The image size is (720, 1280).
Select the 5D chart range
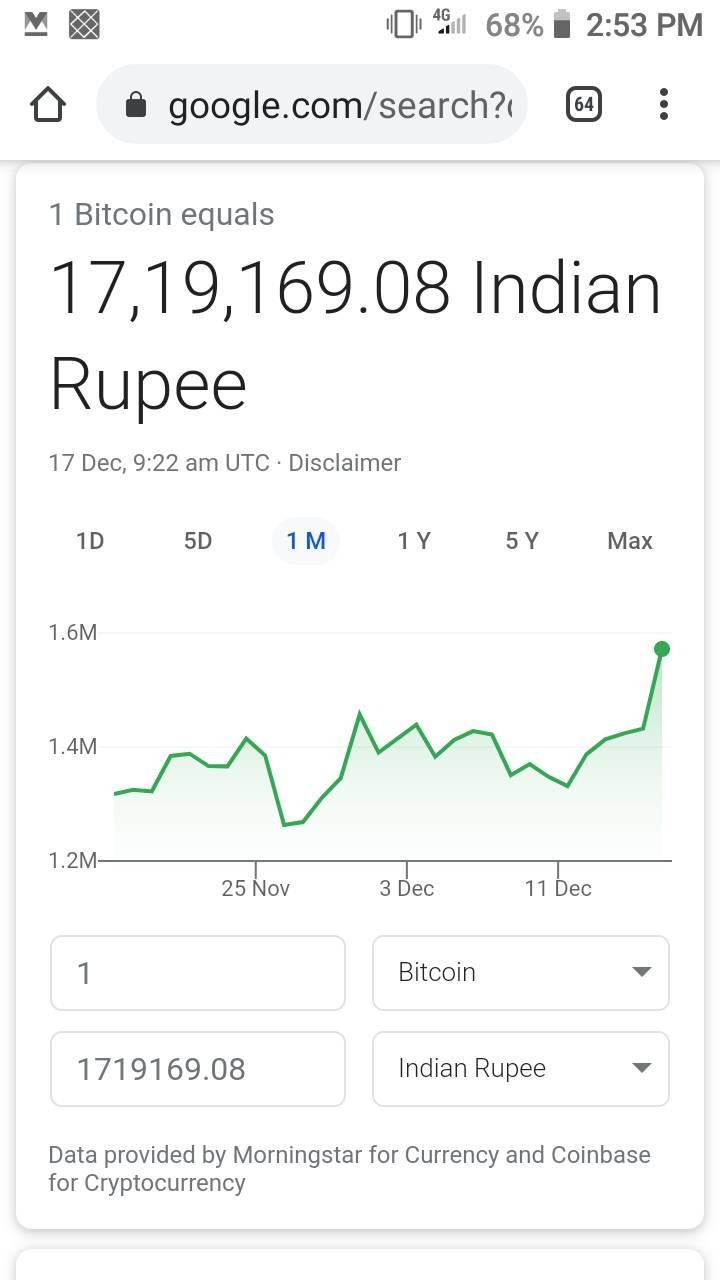(x=198, y=541)
